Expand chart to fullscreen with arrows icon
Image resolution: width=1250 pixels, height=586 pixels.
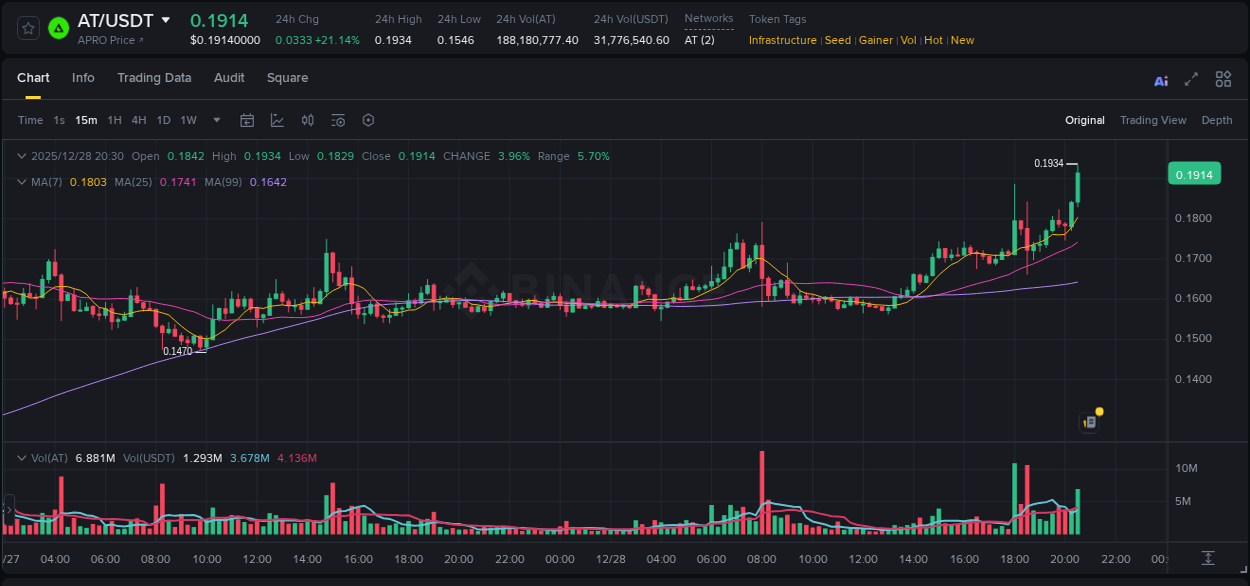(x=1191, y=79)
